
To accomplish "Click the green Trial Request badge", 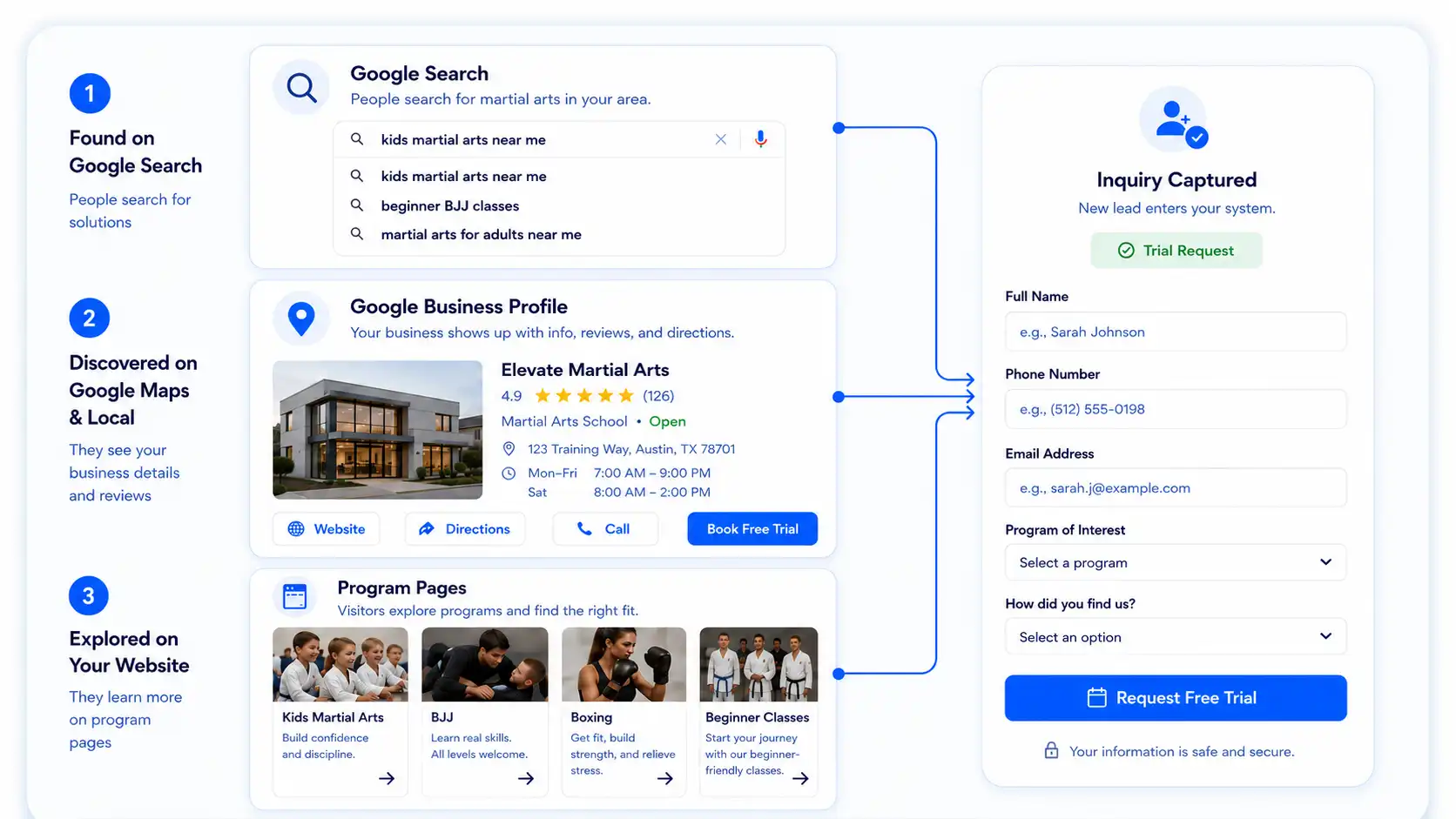I will coord(1176,251).
